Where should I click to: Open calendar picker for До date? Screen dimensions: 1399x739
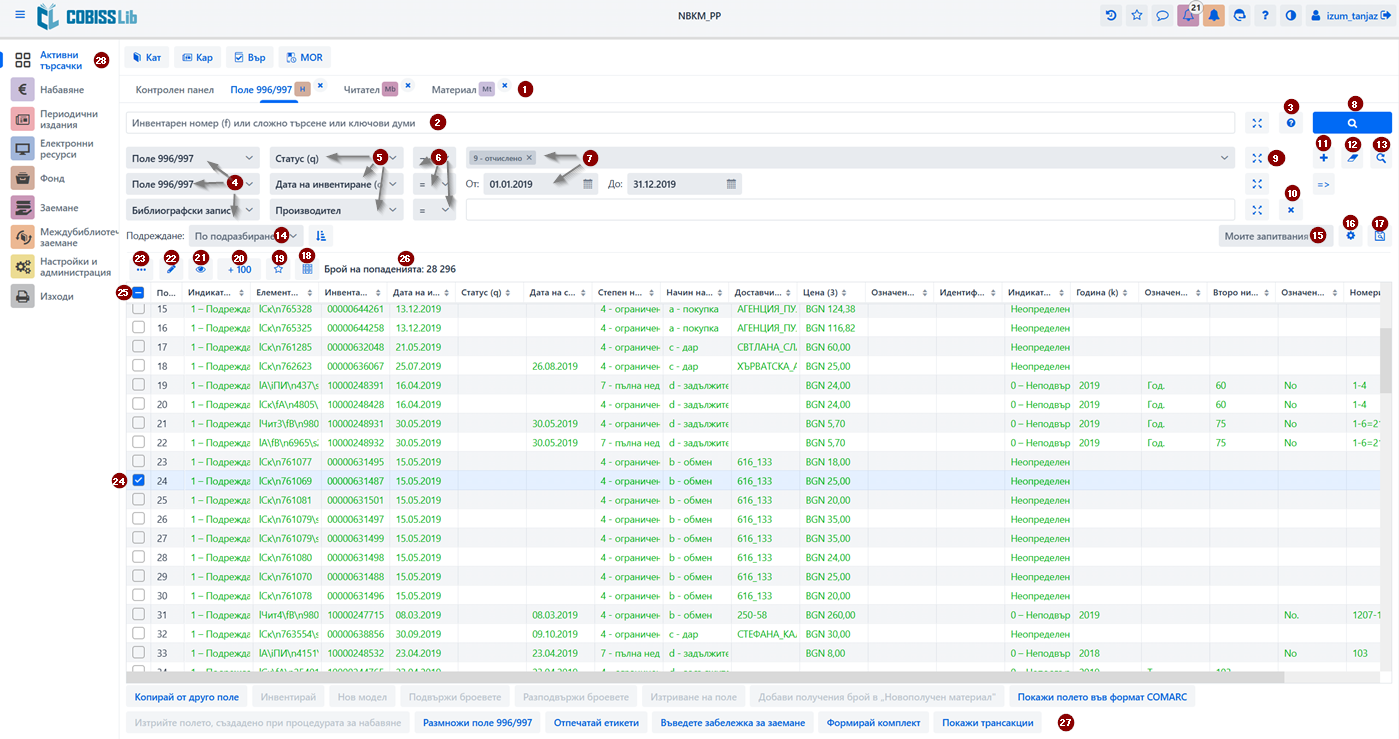click(x=732, y=184)
